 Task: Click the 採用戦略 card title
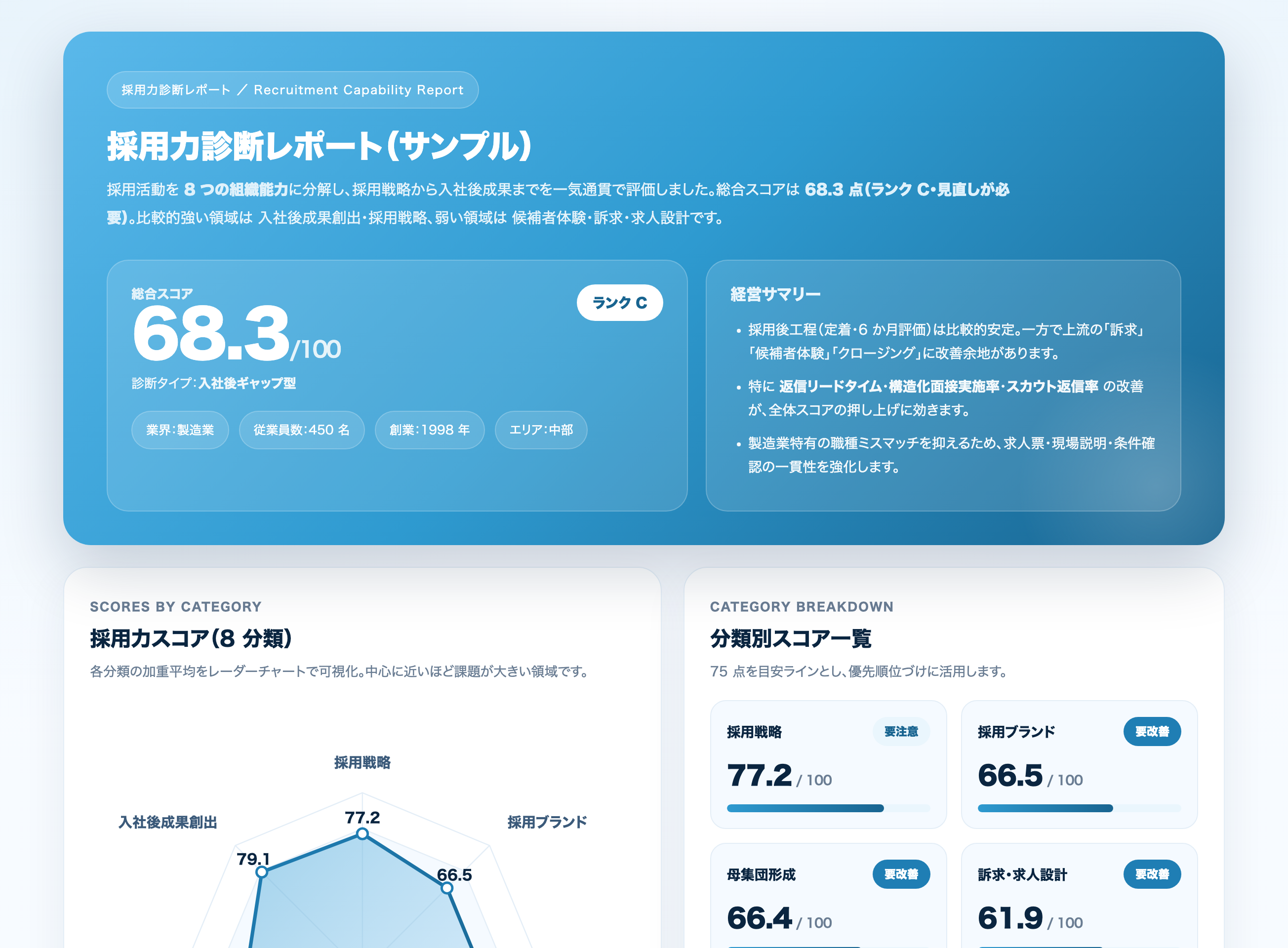754,732
